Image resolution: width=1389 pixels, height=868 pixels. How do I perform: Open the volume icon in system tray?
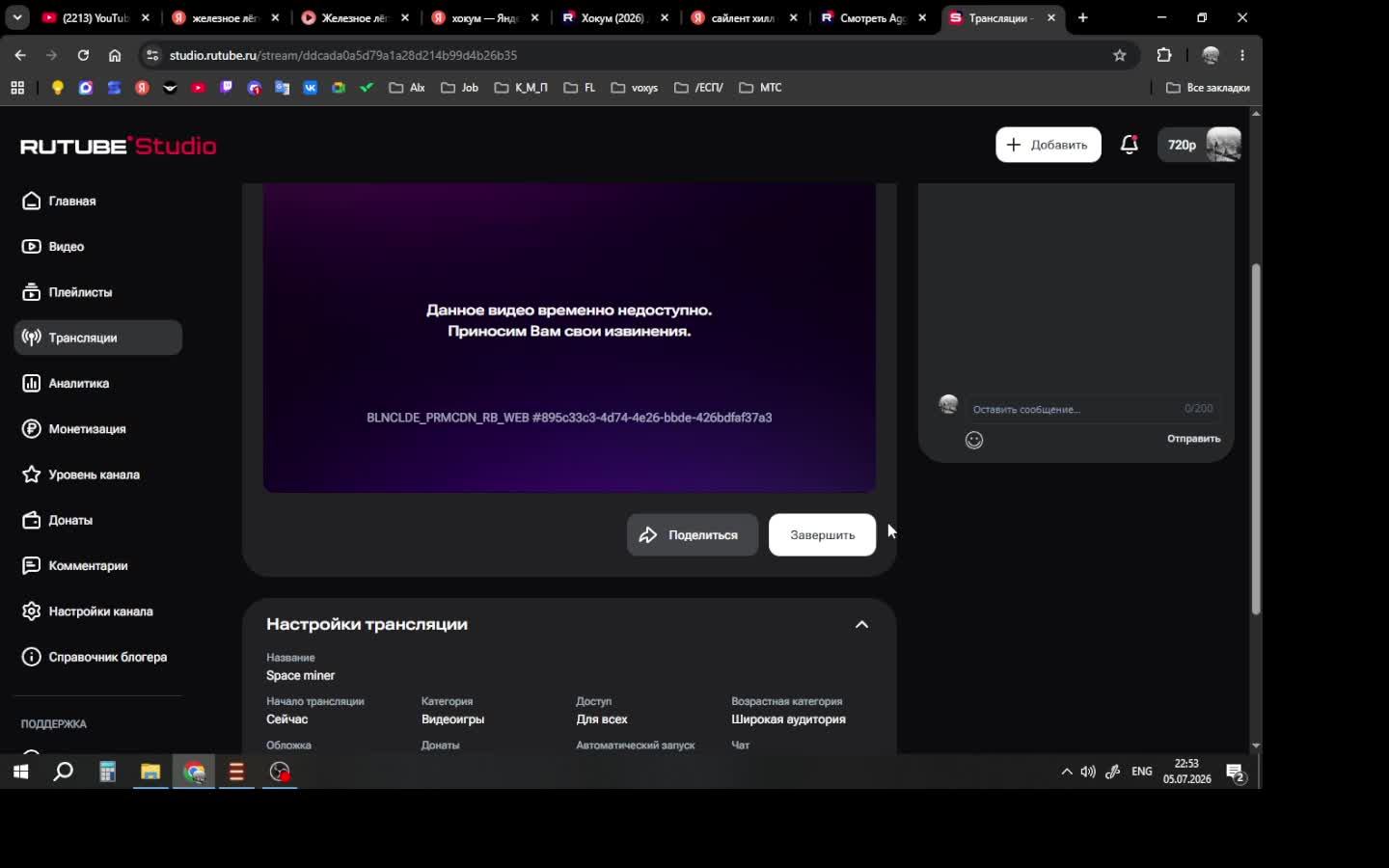(x=1088, y=772)
